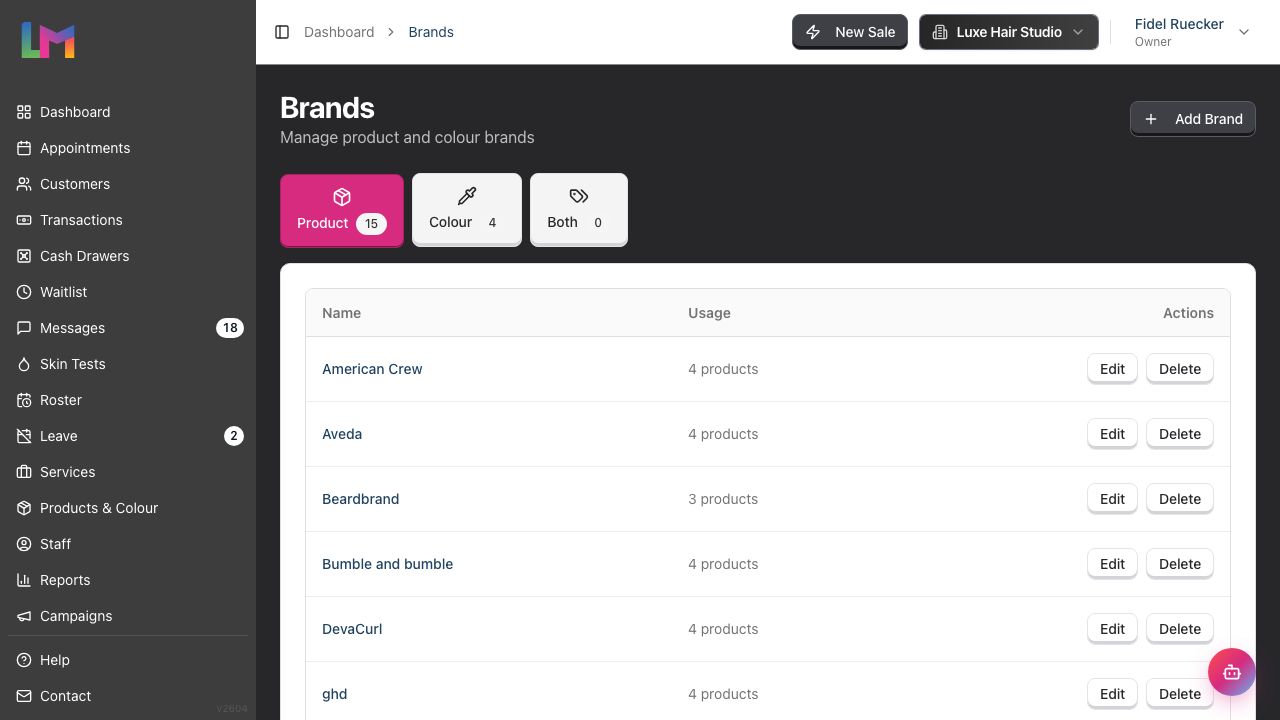
Task: Open Products & Colour label in sidebar
Action: tap(99, 508)
